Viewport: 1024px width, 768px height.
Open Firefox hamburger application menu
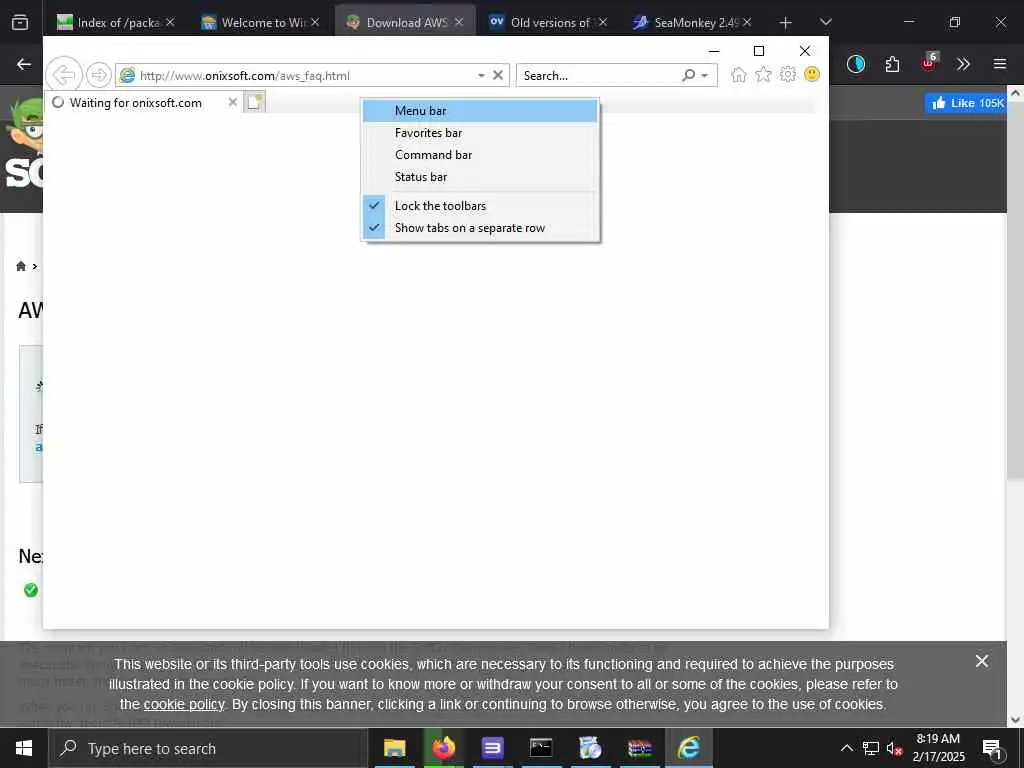click(x=1000, y=64)
